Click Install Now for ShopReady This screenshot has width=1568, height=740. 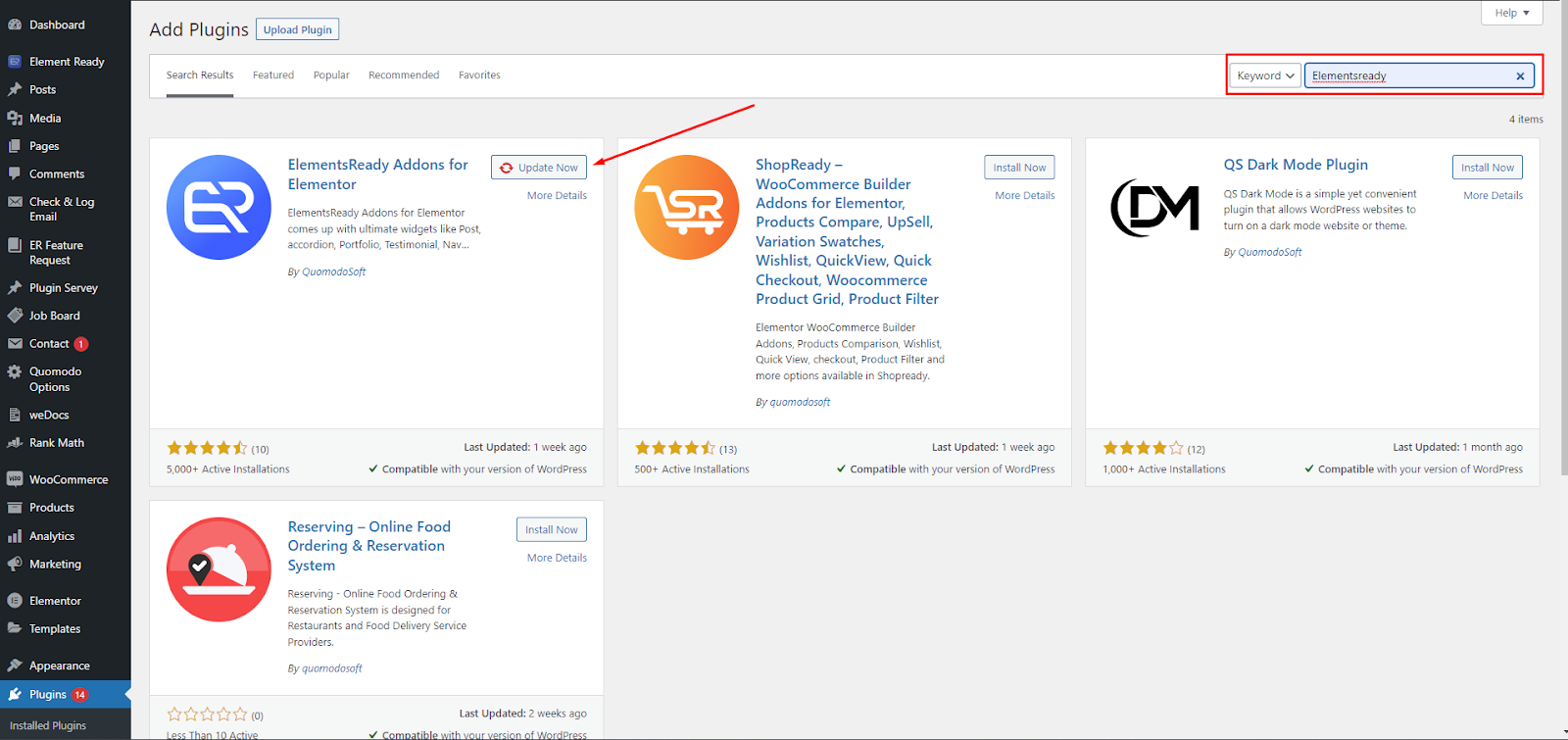(1019, 168)
